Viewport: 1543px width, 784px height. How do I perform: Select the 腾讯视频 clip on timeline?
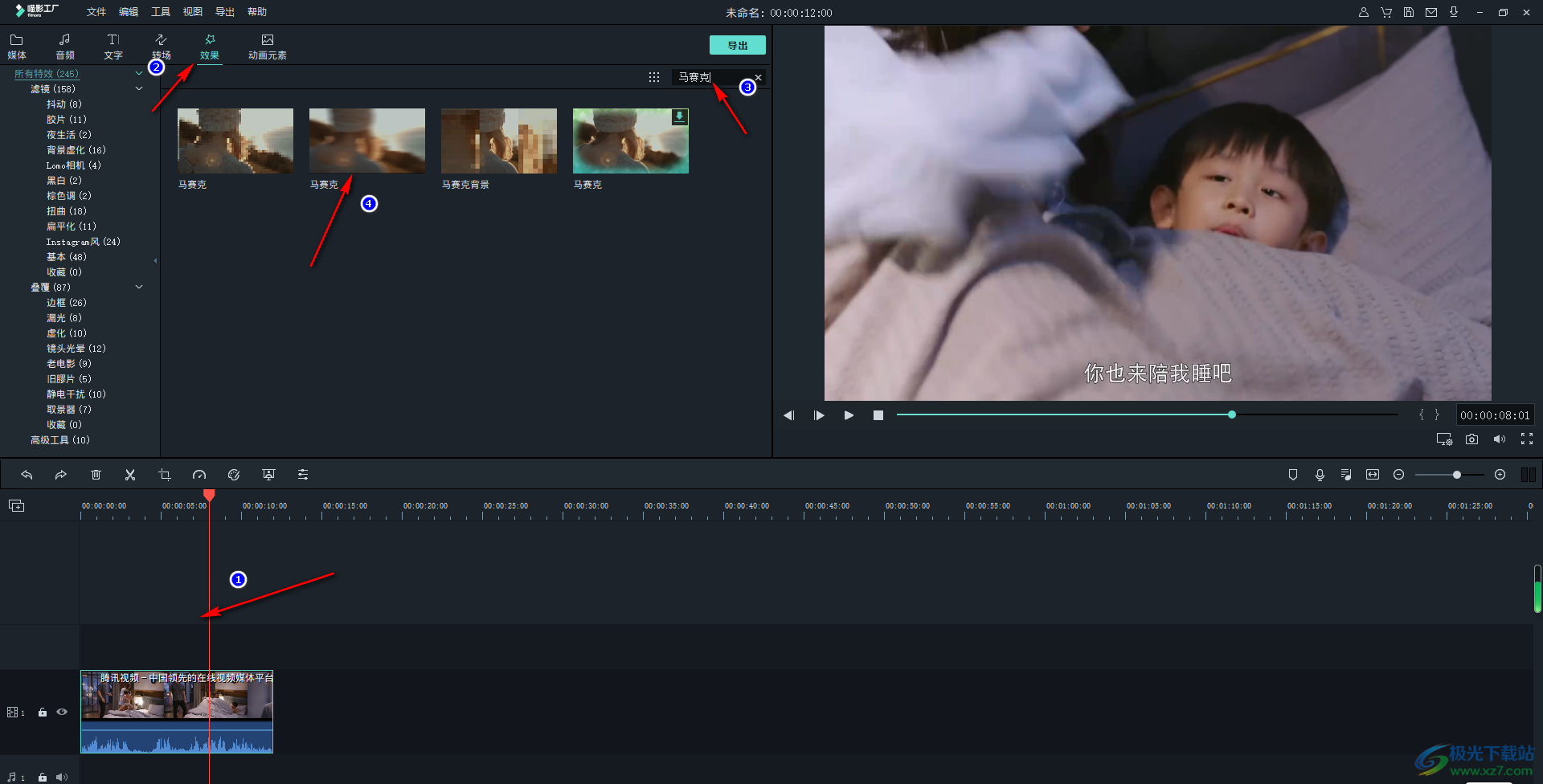(x=177, y=712)
